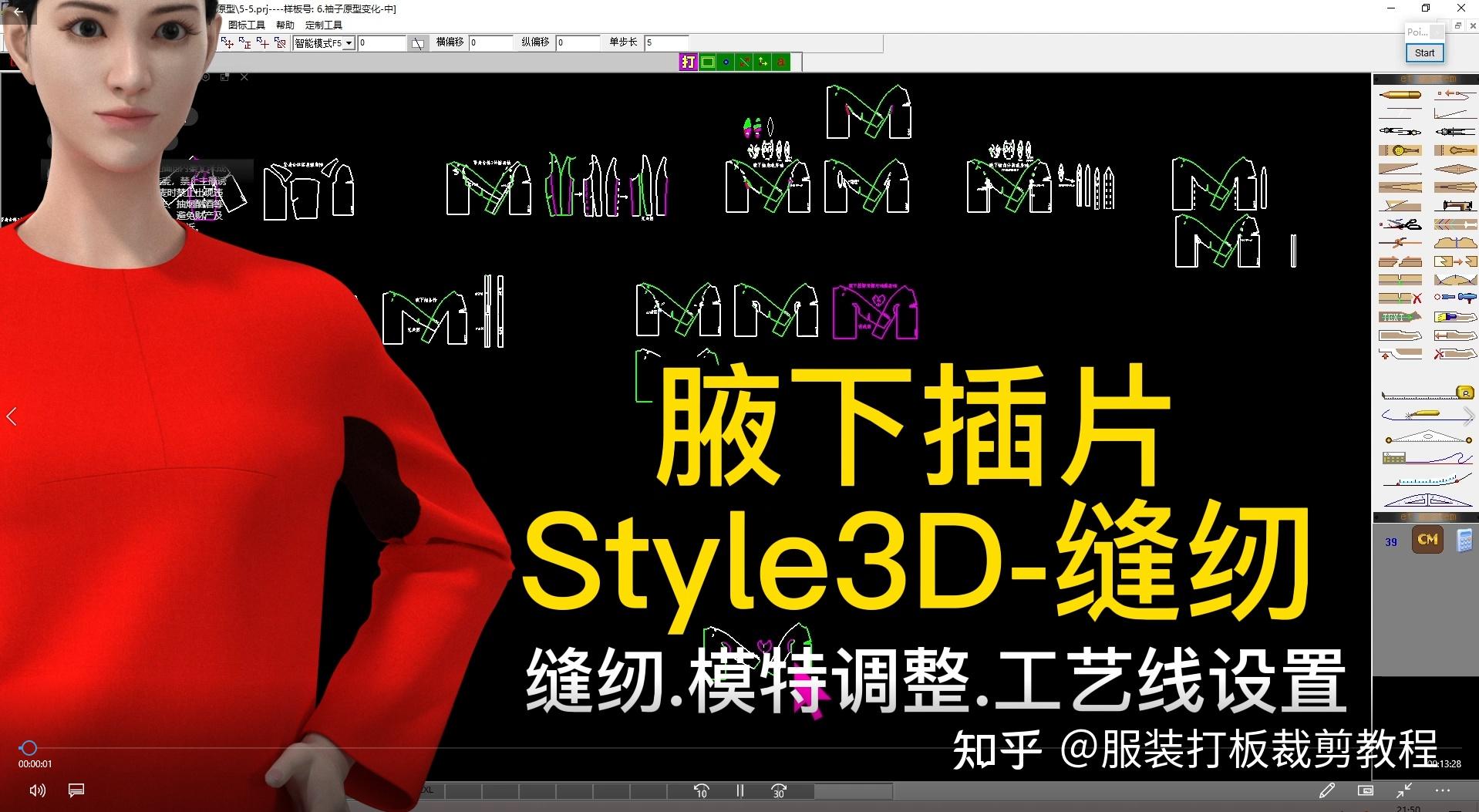This screenshot has width=1479, height=812.
Task: Select the pencil drawing tool in right toolbar
Action: (1400, 94)
